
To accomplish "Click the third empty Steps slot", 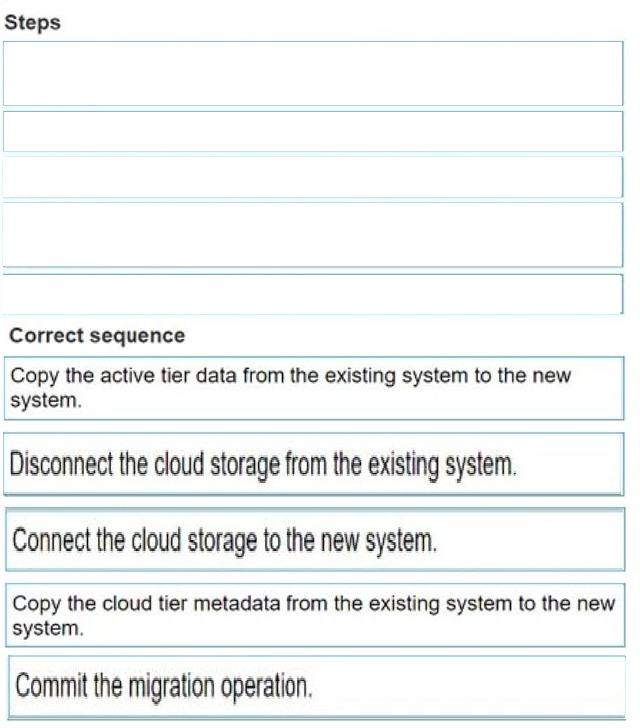I will pyautogui.click(x=313, y=177).
